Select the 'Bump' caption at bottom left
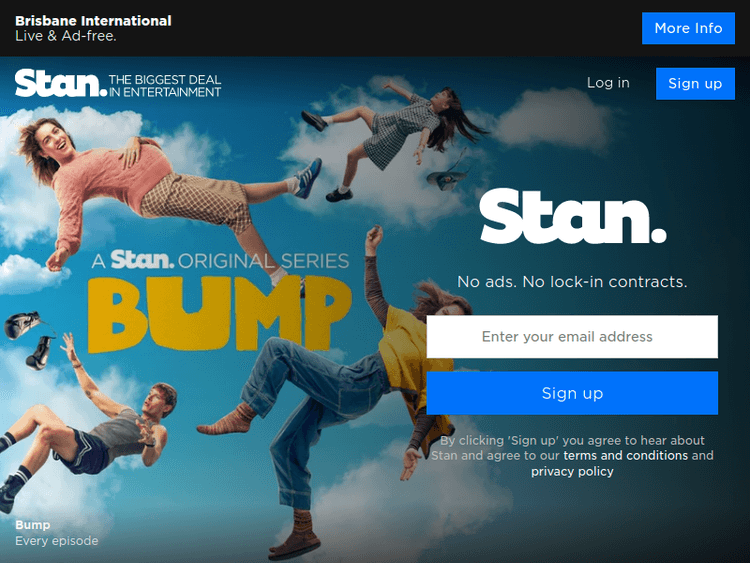The width and height of the screenshot is (750, 563). pos(32,525)
